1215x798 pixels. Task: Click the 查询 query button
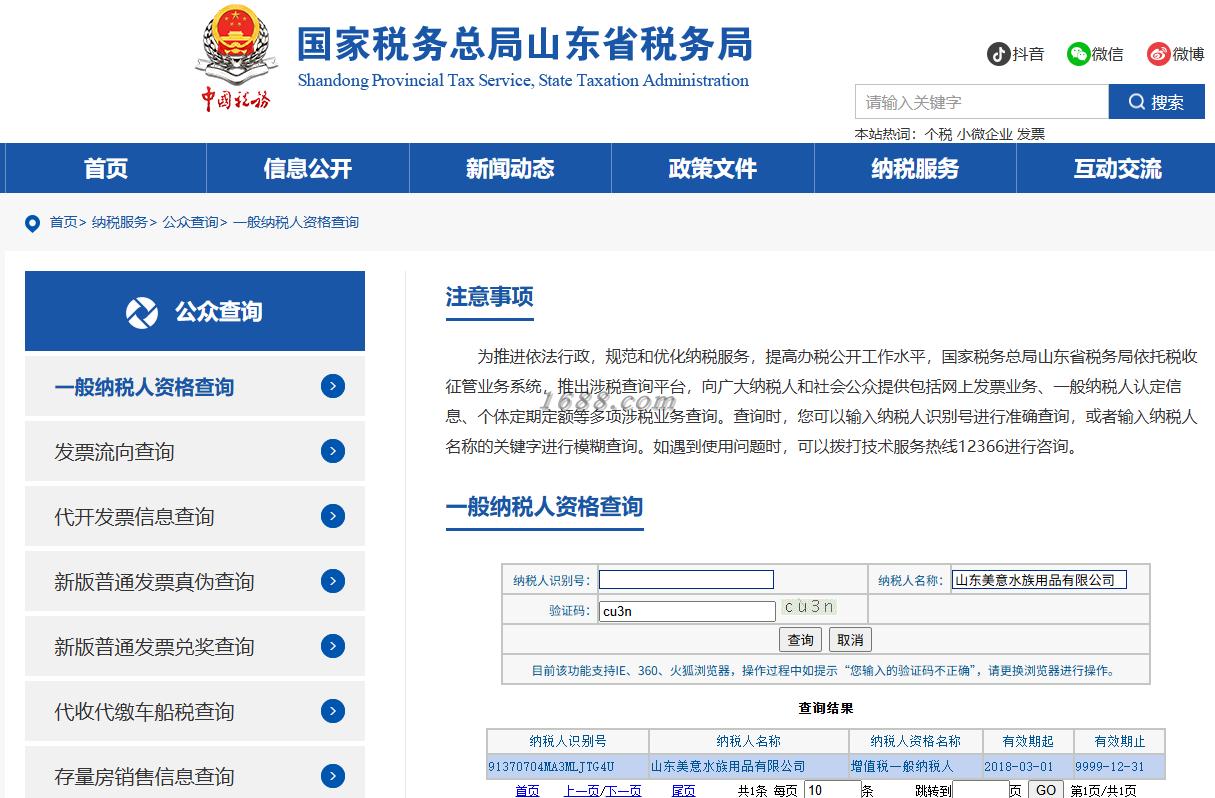[801, 640]
